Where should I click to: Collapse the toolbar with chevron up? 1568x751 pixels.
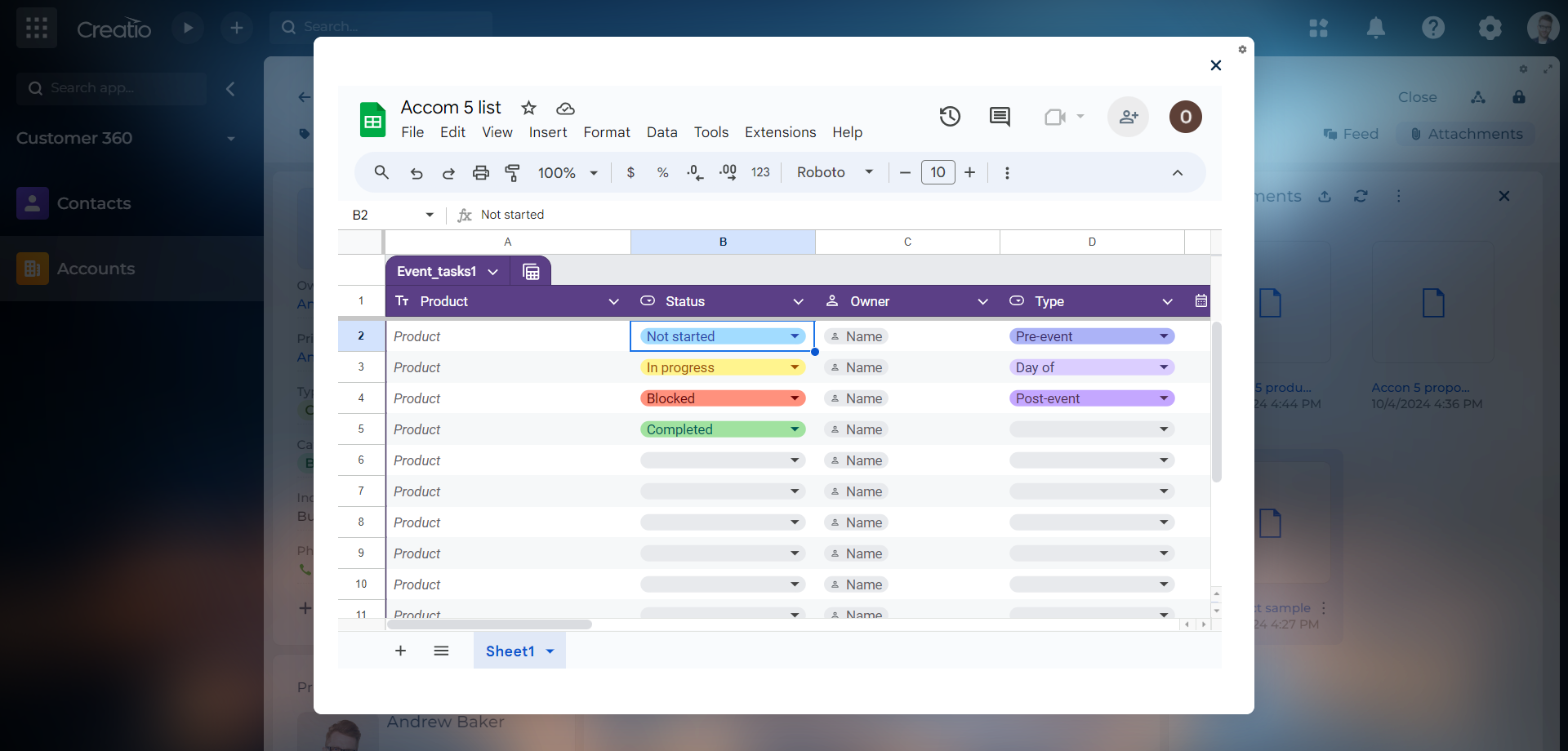click(1177, 173)
